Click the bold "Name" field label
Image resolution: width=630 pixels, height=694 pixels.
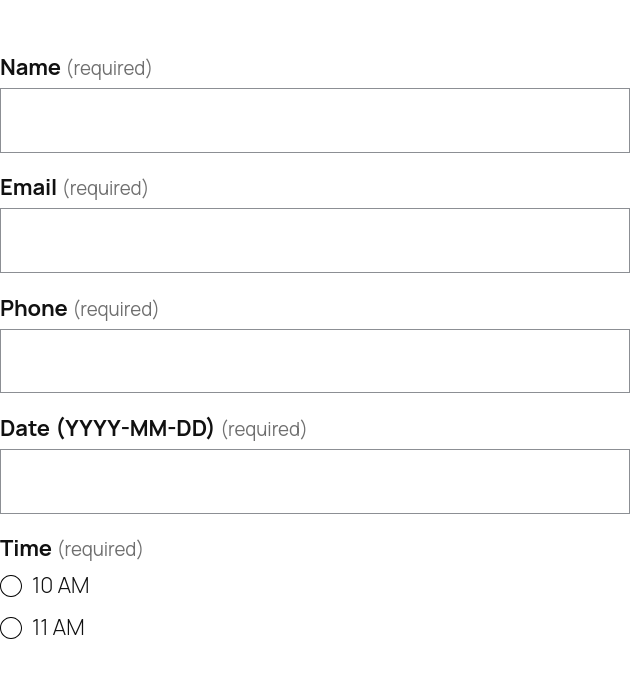pyautogui.click(x=30, y=68)
